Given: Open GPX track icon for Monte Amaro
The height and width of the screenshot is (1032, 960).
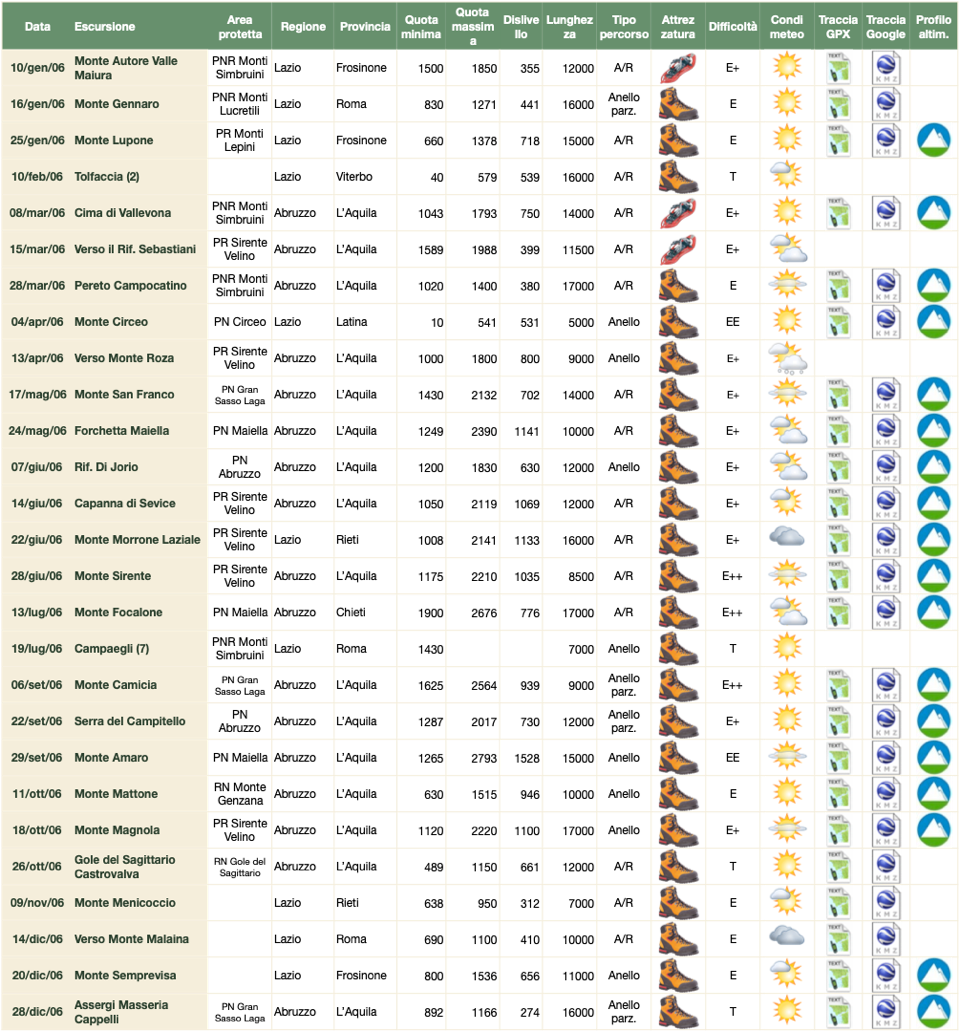Looking at the screenshot, I should 838,758.
